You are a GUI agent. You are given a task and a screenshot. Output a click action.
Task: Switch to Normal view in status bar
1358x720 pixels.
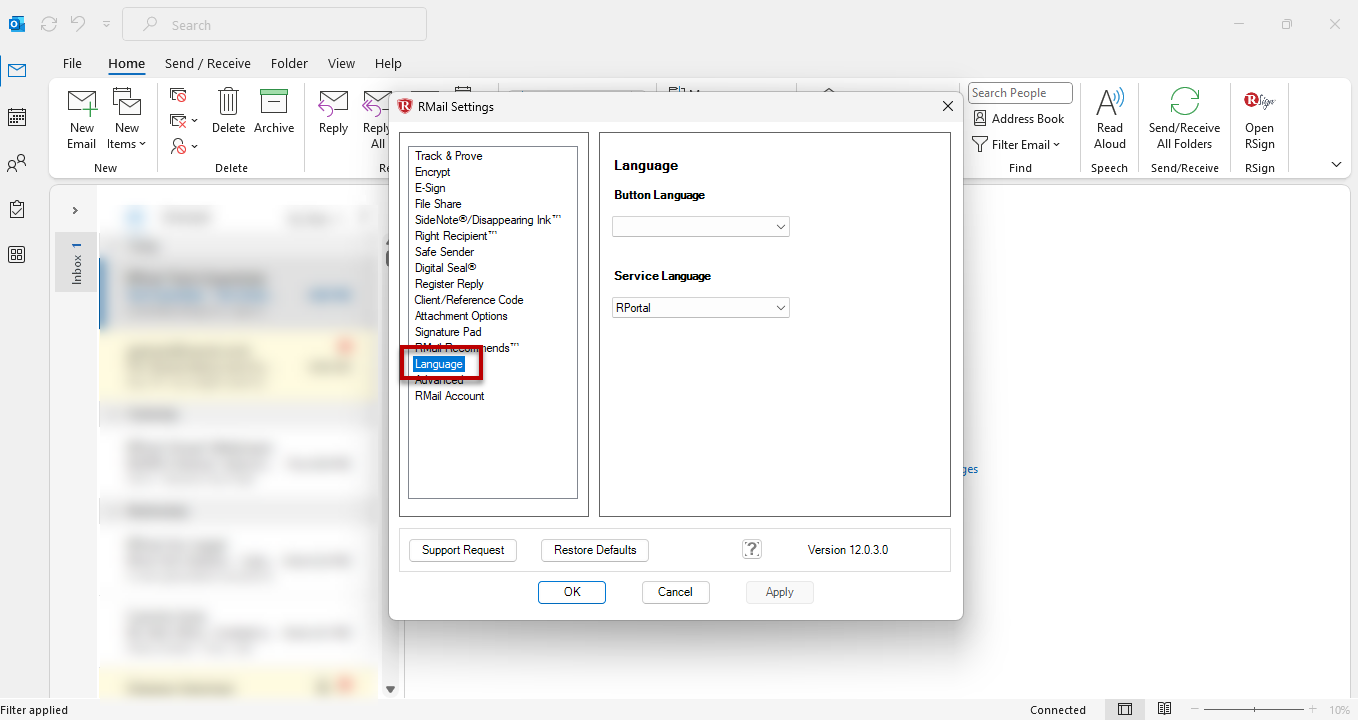[x=1125, y=710]
